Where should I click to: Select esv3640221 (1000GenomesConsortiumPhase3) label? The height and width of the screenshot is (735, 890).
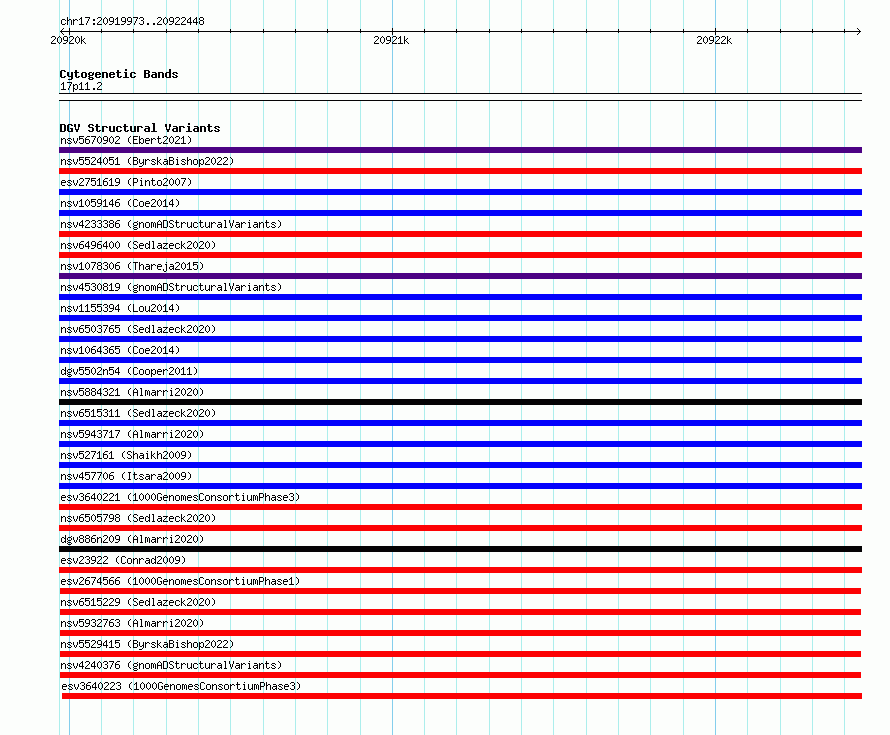[x=180, y=497]
